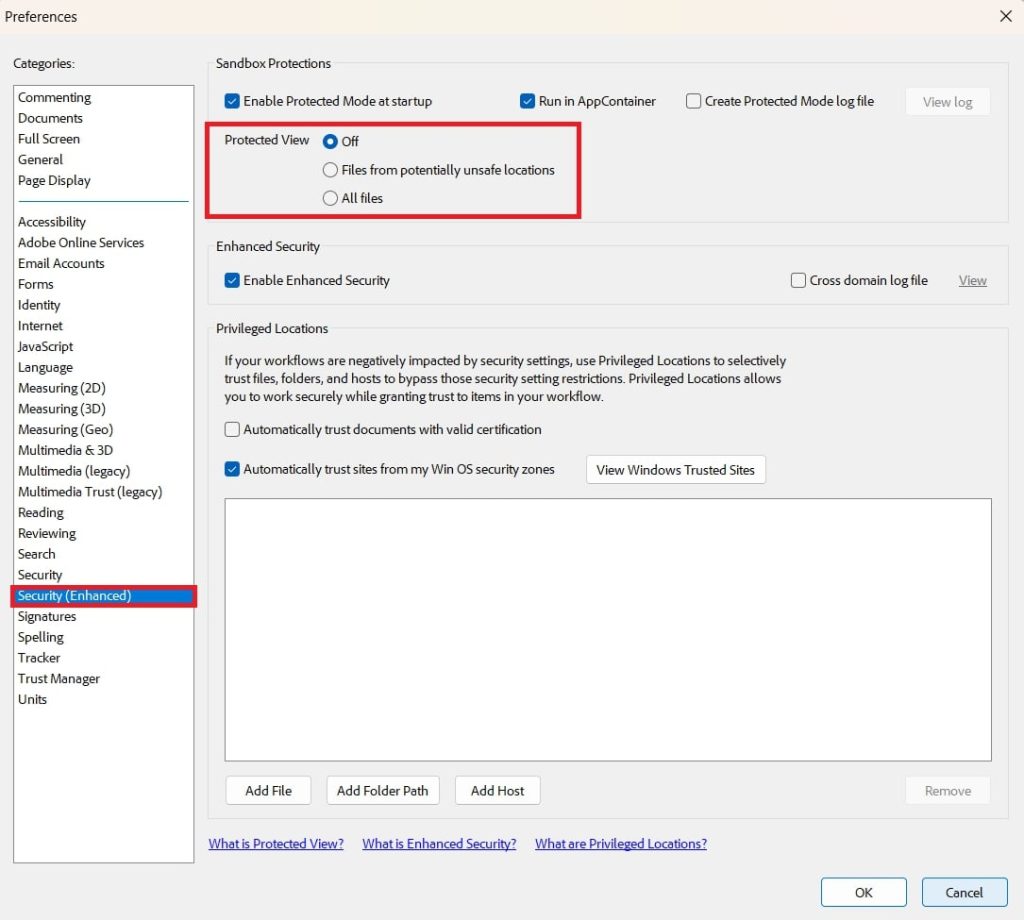This screenshot has height=920, width=1024.
Task: Open What is Protected View link
Action: point(276,844)
